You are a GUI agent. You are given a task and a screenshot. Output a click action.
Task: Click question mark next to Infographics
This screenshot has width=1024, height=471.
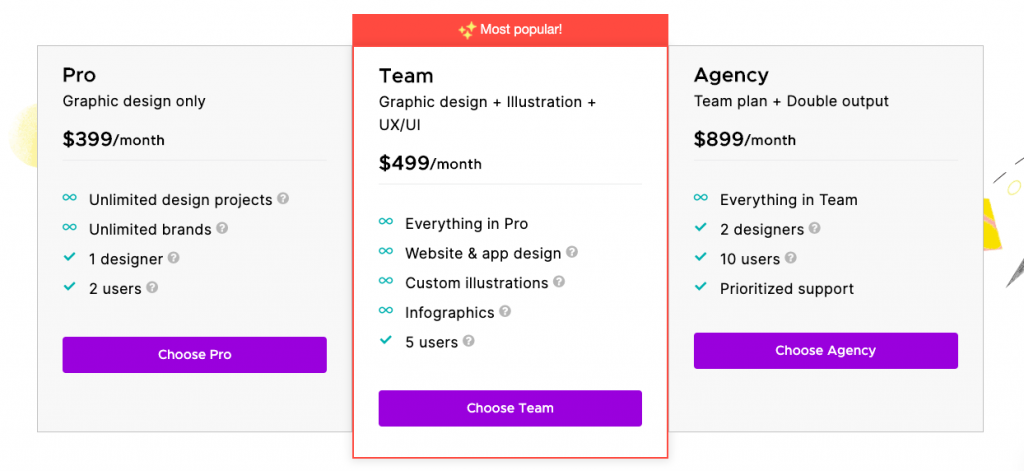[505, 311]
